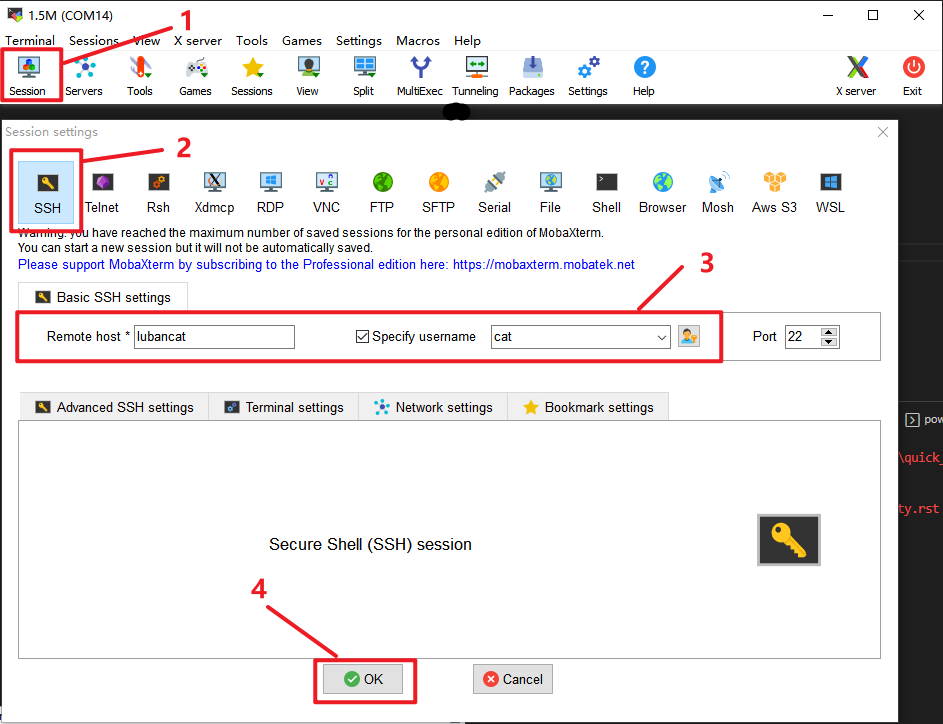Increase the Port number with up arrow
The height and width of the screenshot is (724, 943).
tap(829, 332)
